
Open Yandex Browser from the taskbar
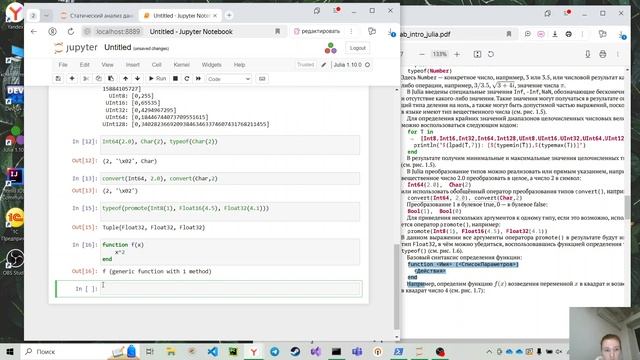[253, 351]
